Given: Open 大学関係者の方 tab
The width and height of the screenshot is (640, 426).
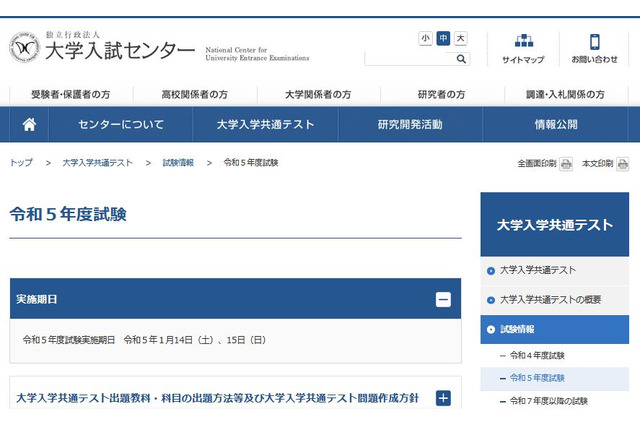Looking at the screenshot, I should (x=318, y=95).
